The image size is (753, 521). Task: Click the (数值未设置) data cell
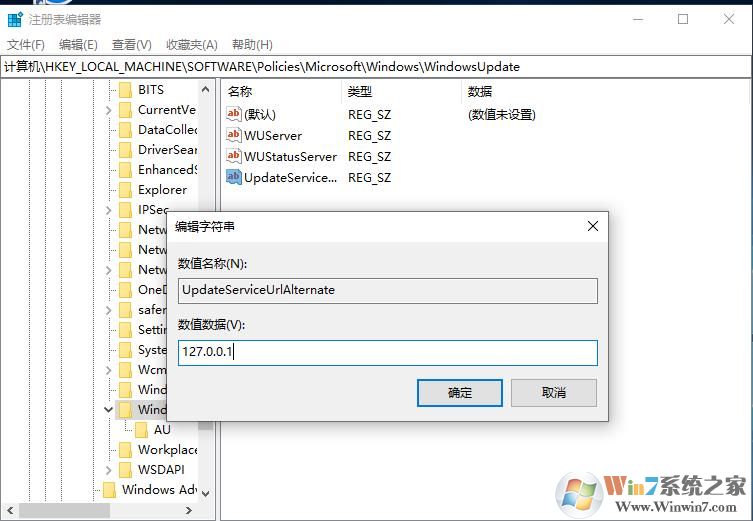pyautogui.click(x=502, y=115)
